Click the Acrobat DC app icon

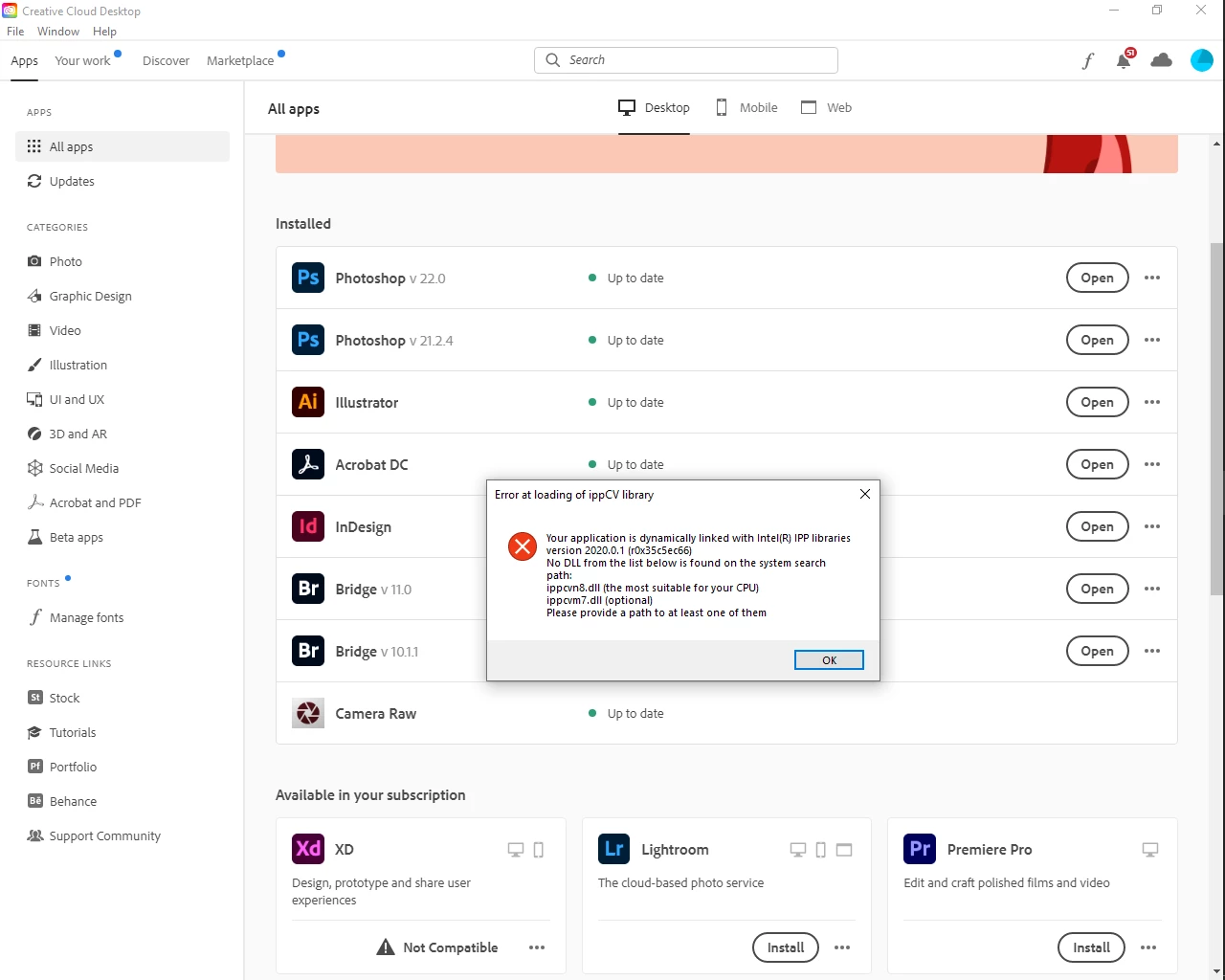coord(308,464)
